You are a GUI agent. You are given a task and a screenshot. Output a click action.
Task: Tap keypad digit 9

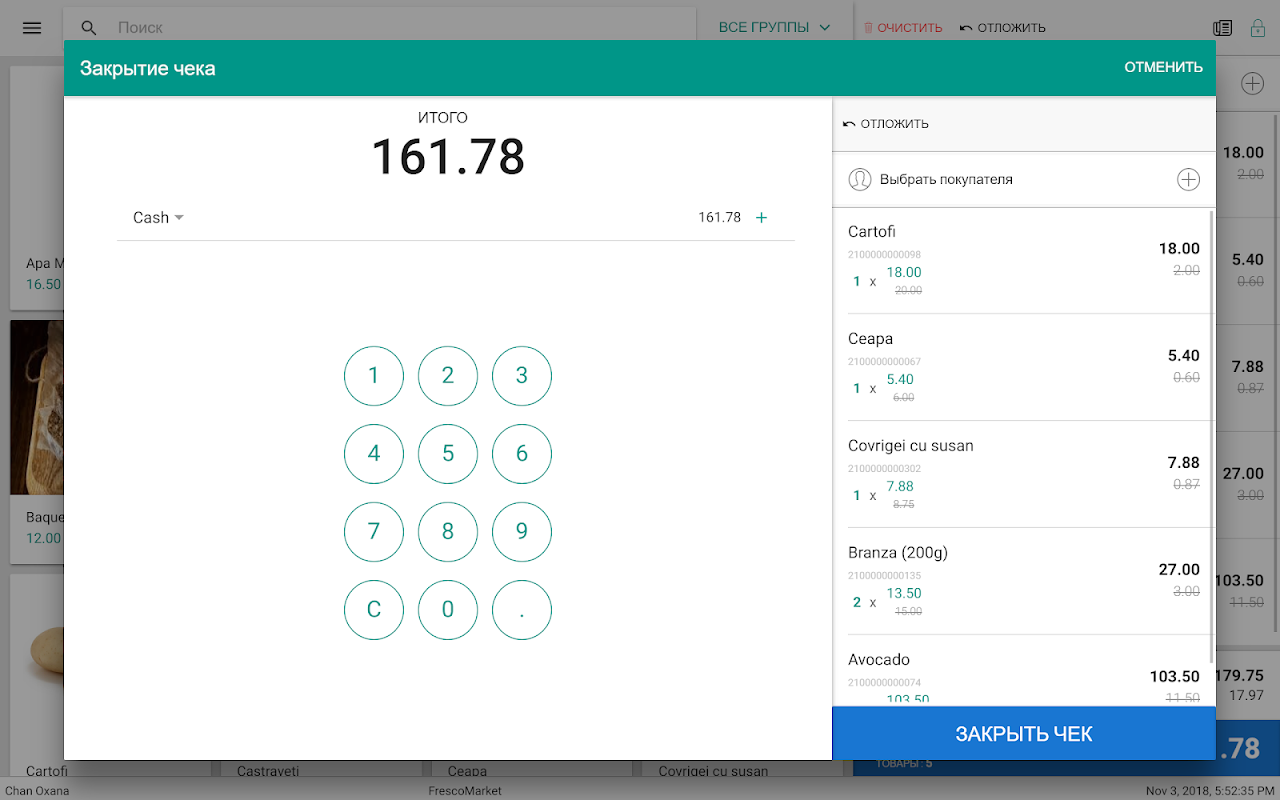[x=522, y=532]
